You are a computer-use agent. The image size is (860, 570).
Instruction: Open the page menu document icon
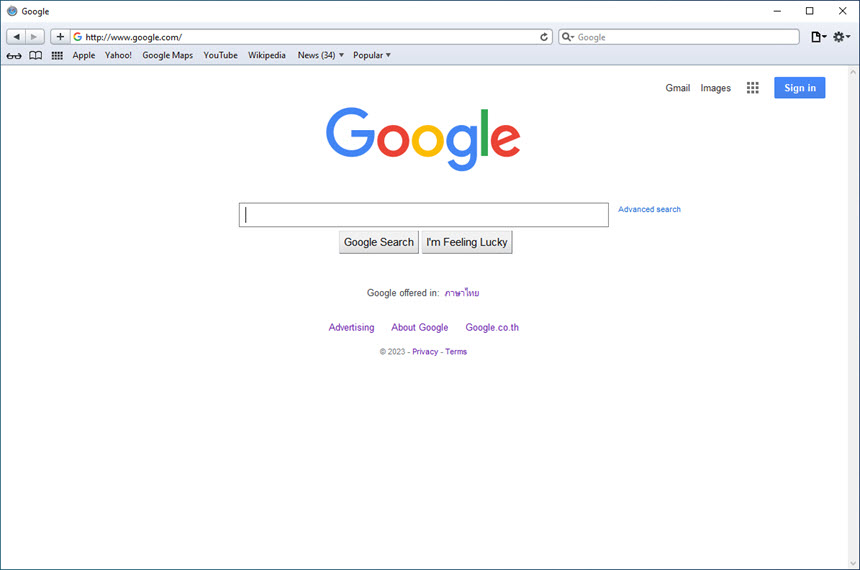pos(818,37)
